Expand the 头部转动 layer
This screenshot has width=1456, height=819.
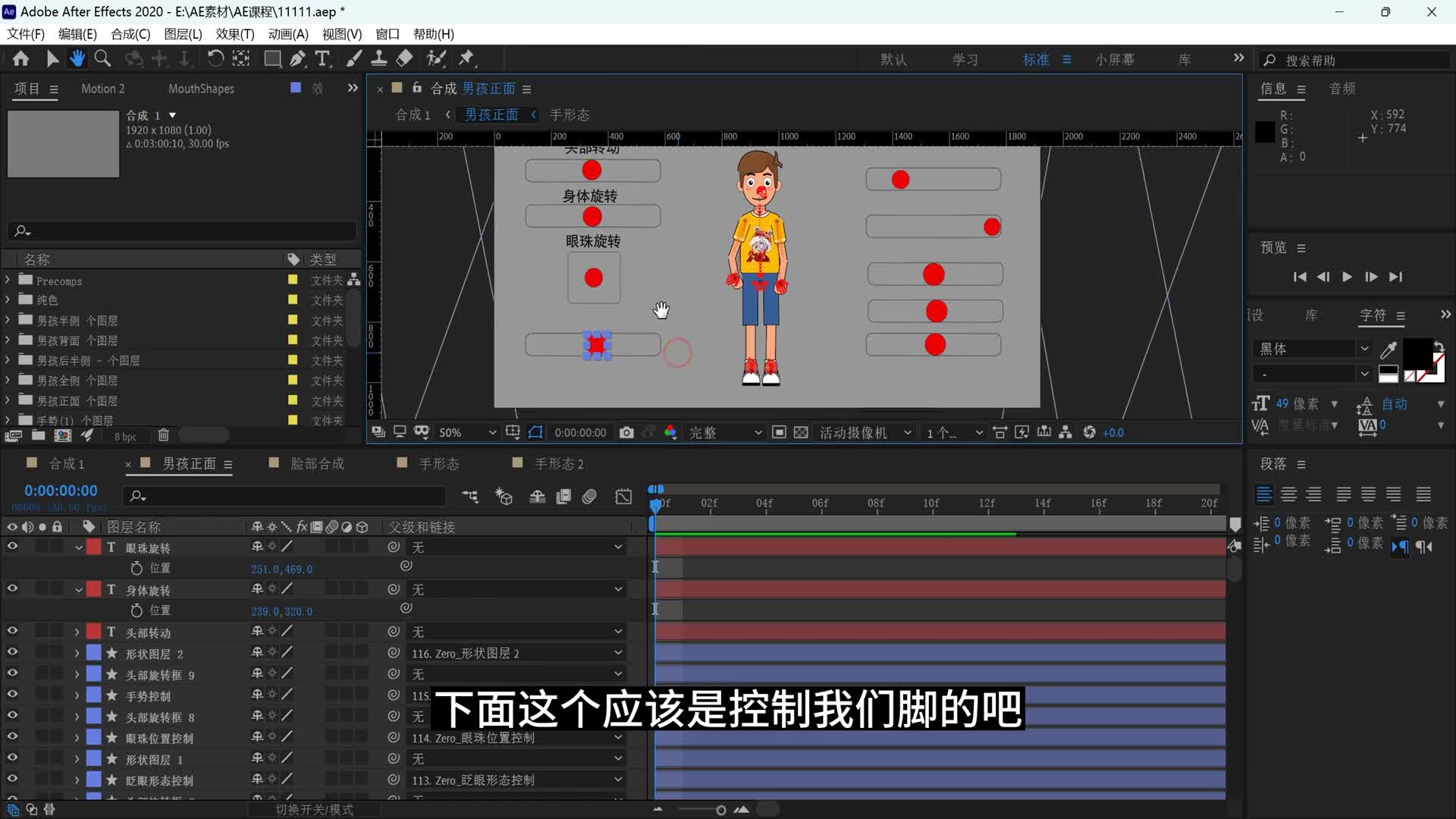point(77,632)
